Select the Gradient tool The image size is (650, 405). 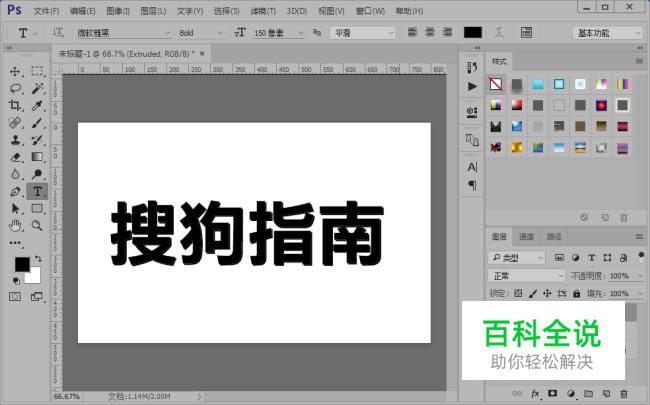pos(37,157)
